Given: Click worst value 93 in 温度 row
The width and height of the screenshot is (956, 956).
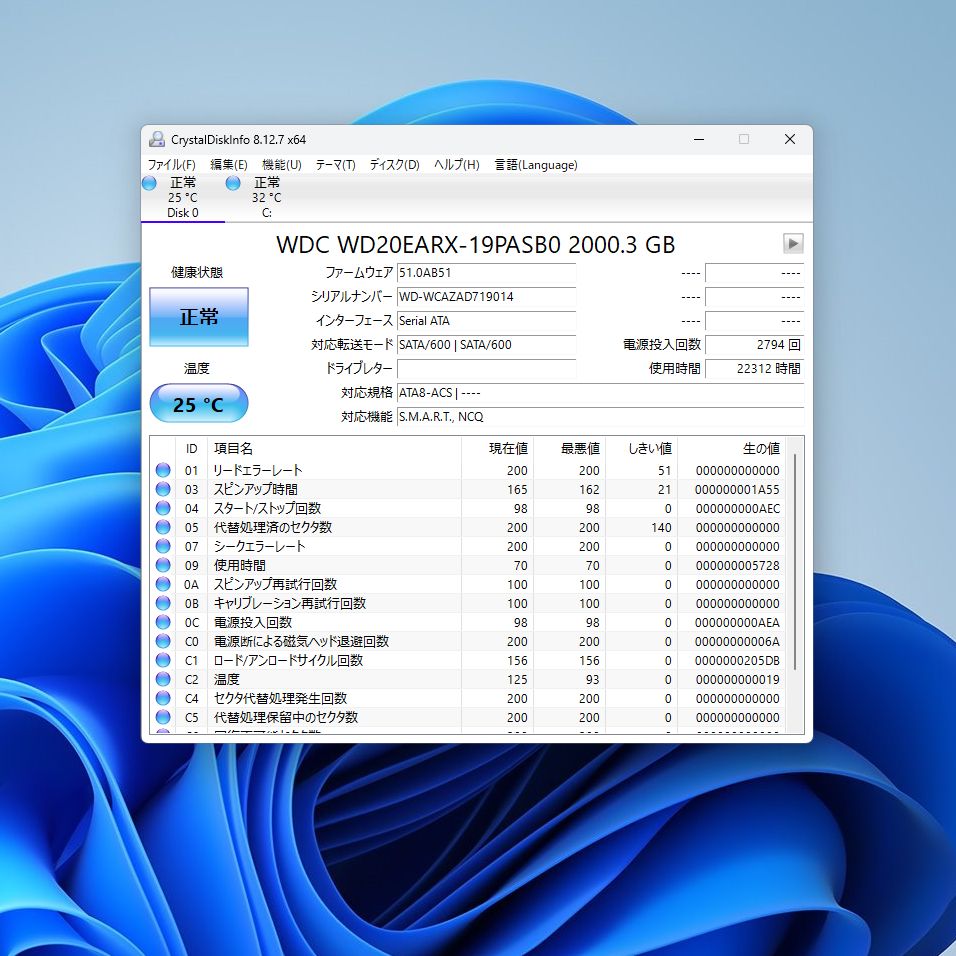Looking at the screenshot, I should 593,679.
